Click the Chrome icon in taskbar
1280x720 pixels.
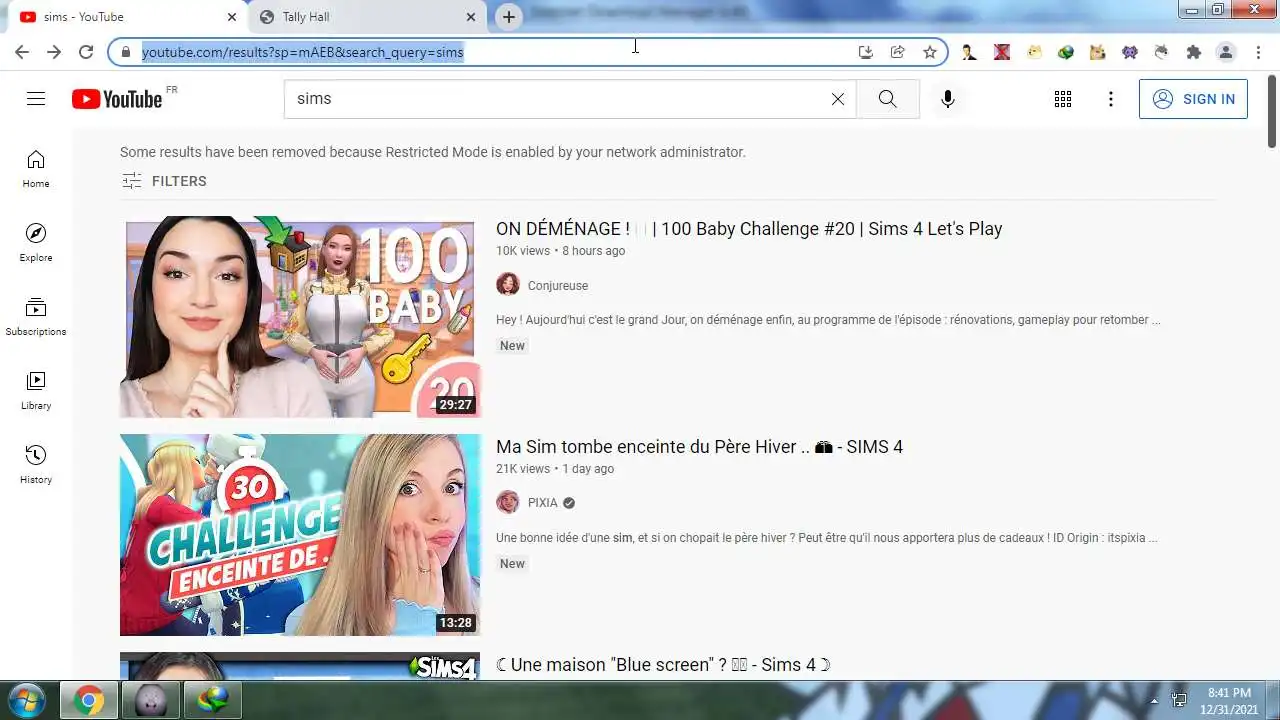point(88,701)
